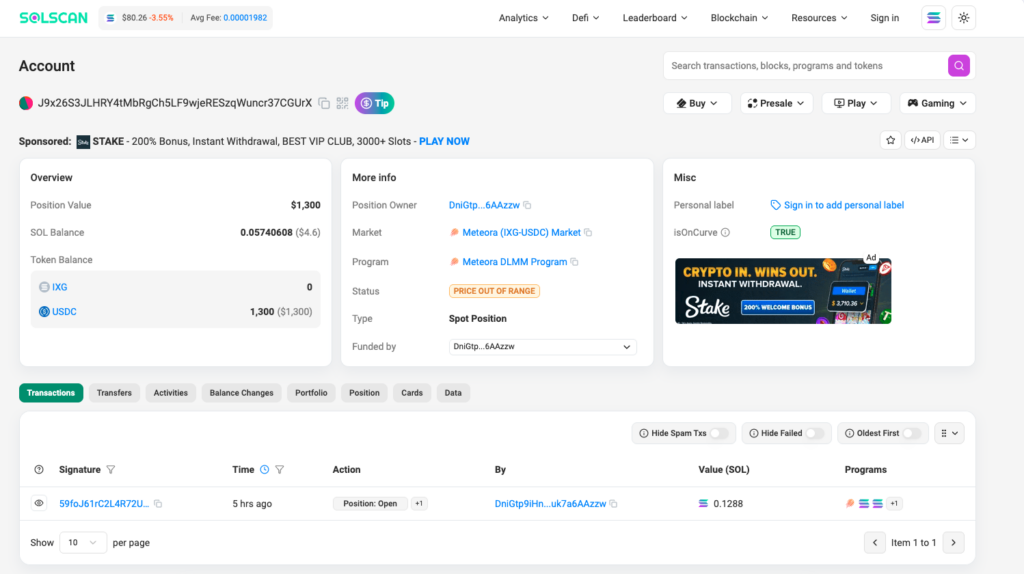Click the Solana network selector icon

tap(934, 18)
